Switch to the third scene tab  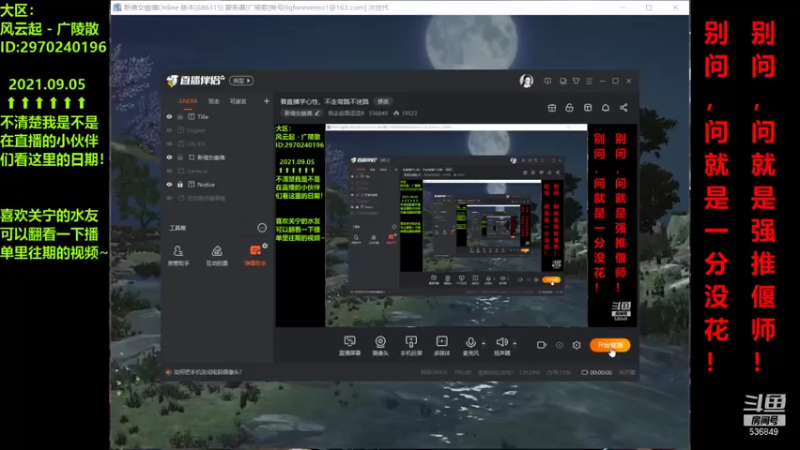238,102
